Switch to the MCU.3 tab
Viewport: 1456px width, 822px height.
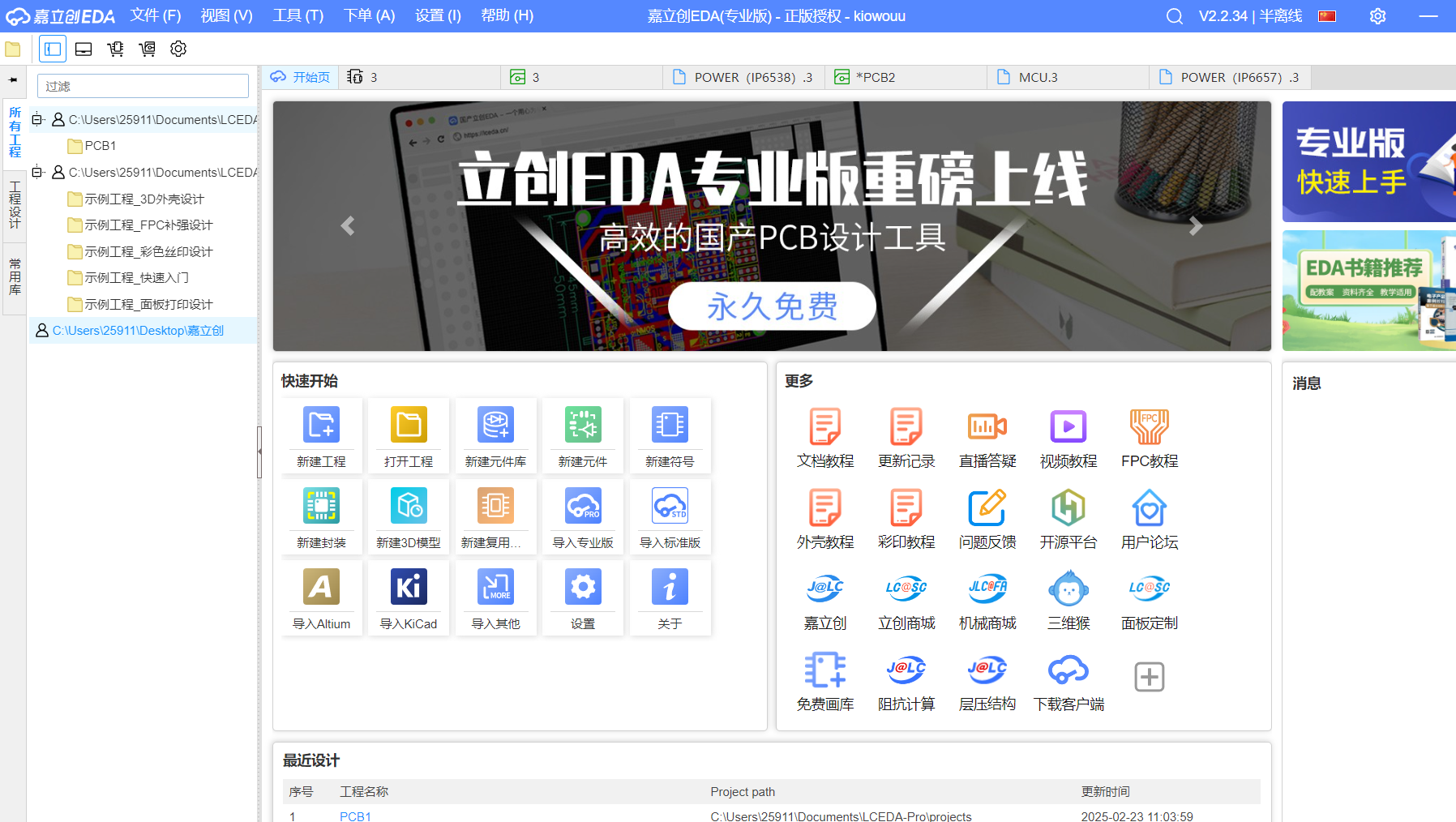coord(1038,78)
